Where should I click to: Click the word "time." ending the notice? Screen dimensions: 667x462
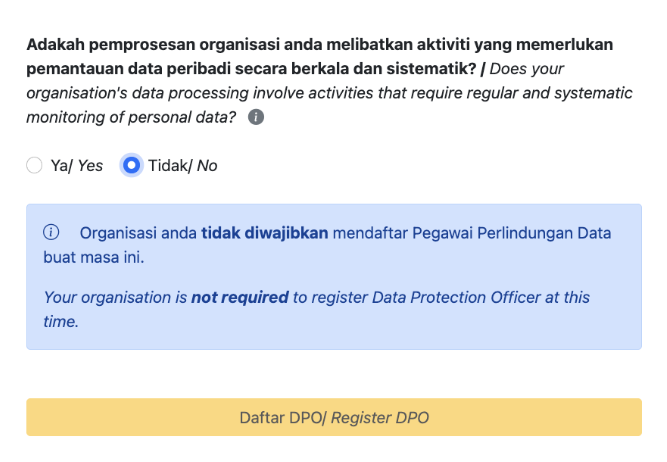61,321
